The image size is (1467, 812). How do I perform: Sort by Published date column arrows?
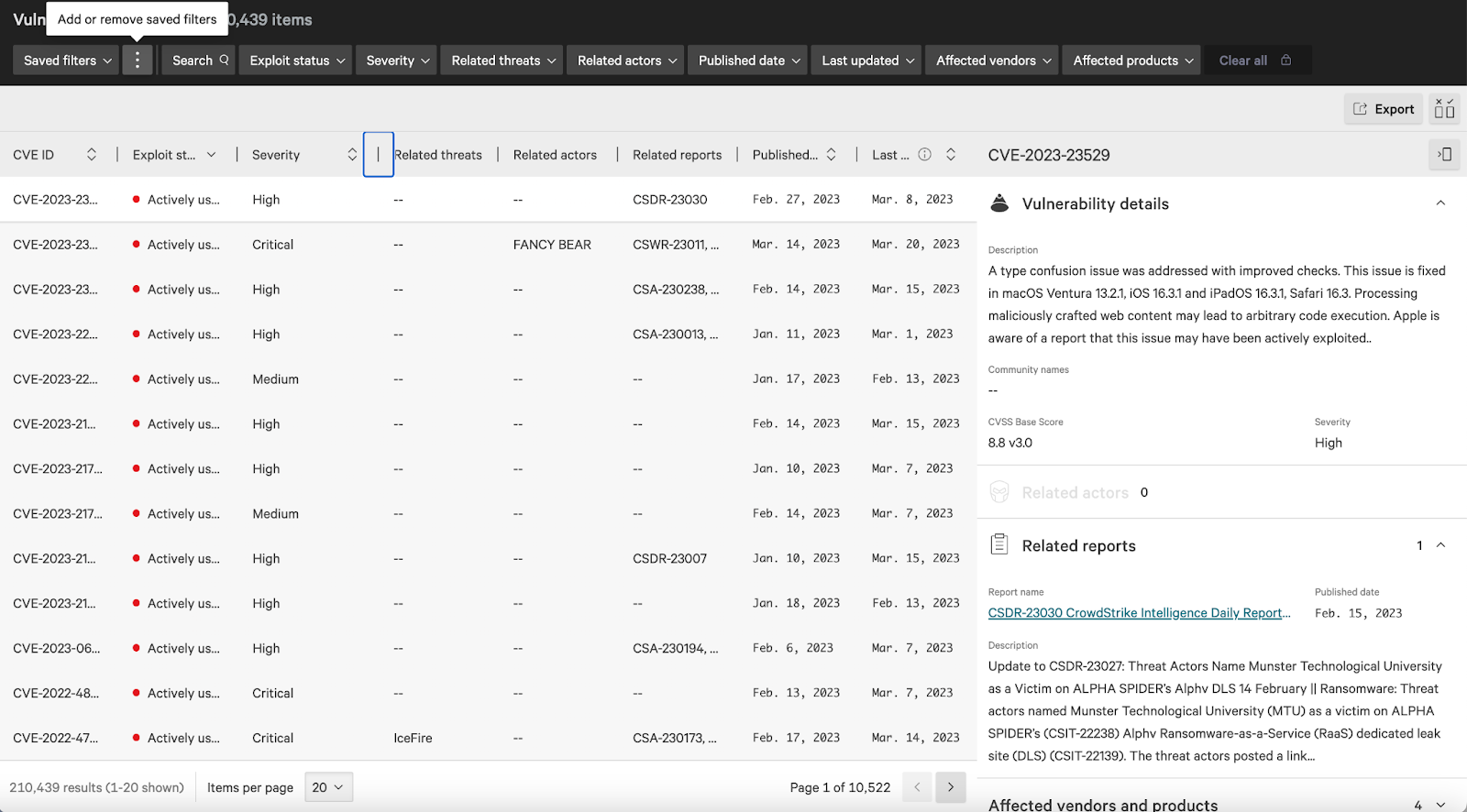pos(831,155)
